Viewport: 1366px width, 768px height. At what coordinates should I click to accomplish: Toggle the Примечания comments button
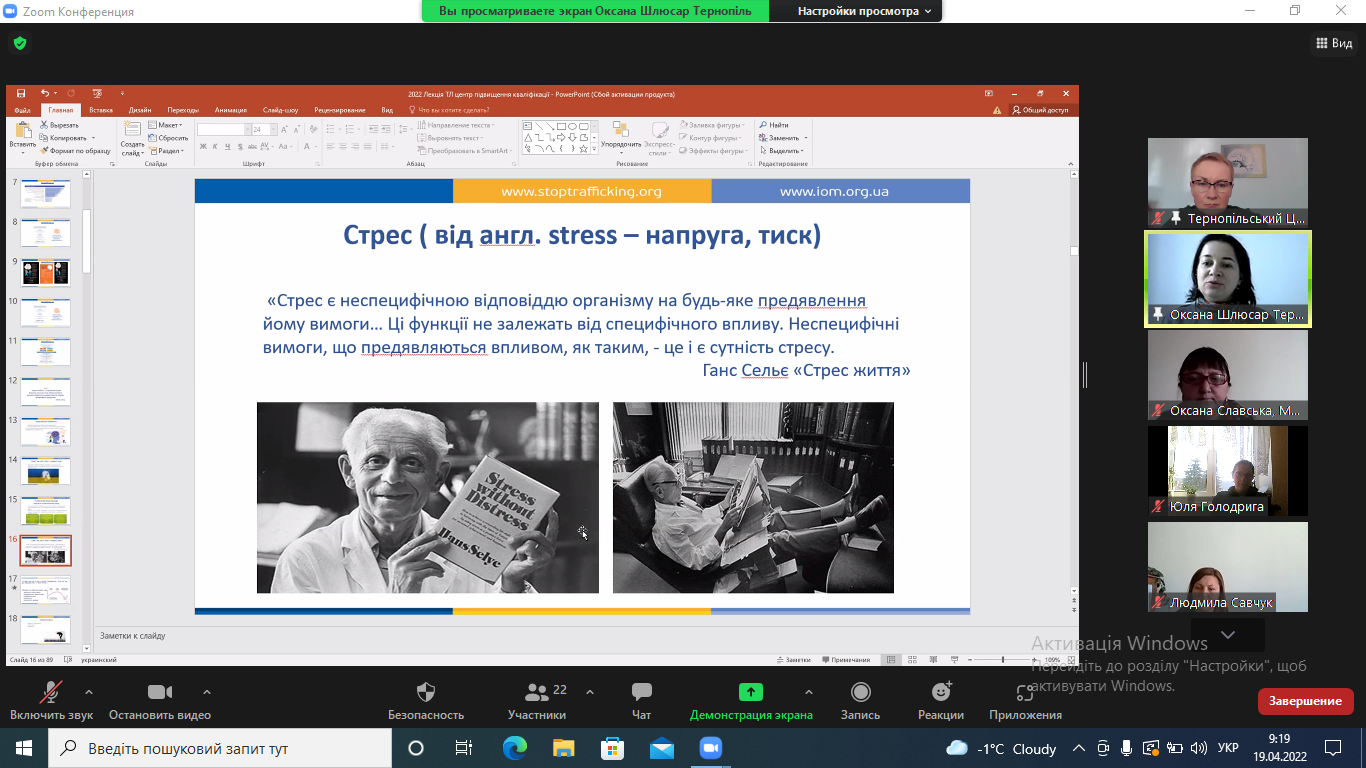pyautogui.click(x=846, y=660)
